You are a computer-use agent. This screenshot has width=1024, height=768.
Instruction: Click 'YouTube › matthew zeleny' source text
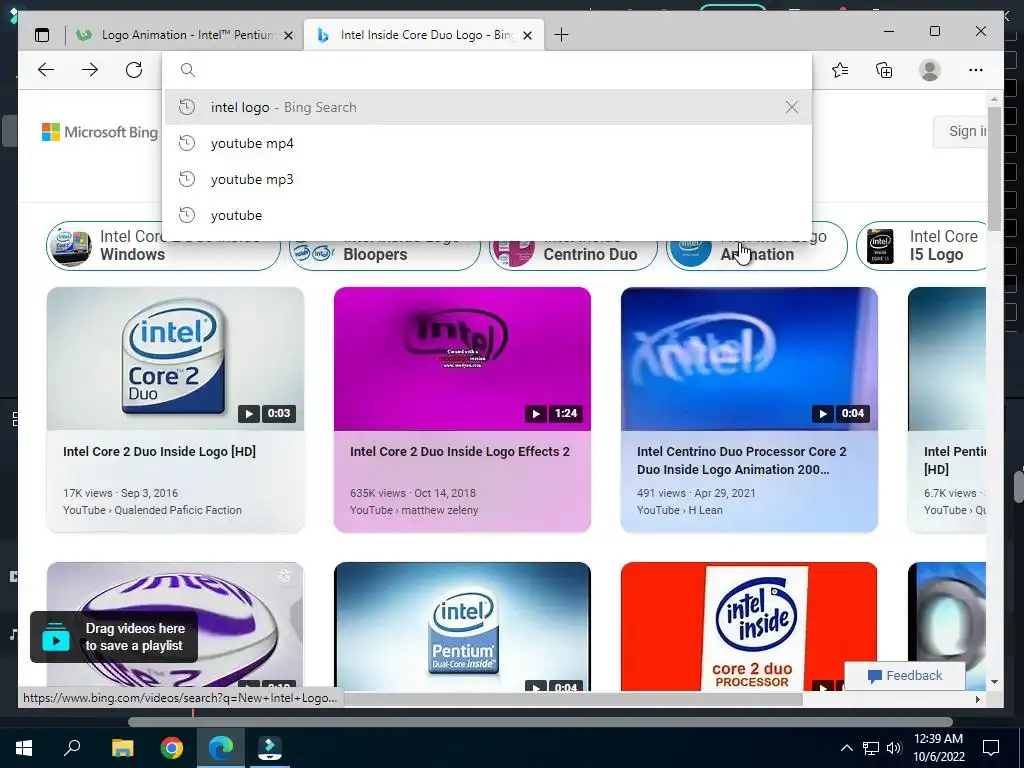[x=414, y=510]
